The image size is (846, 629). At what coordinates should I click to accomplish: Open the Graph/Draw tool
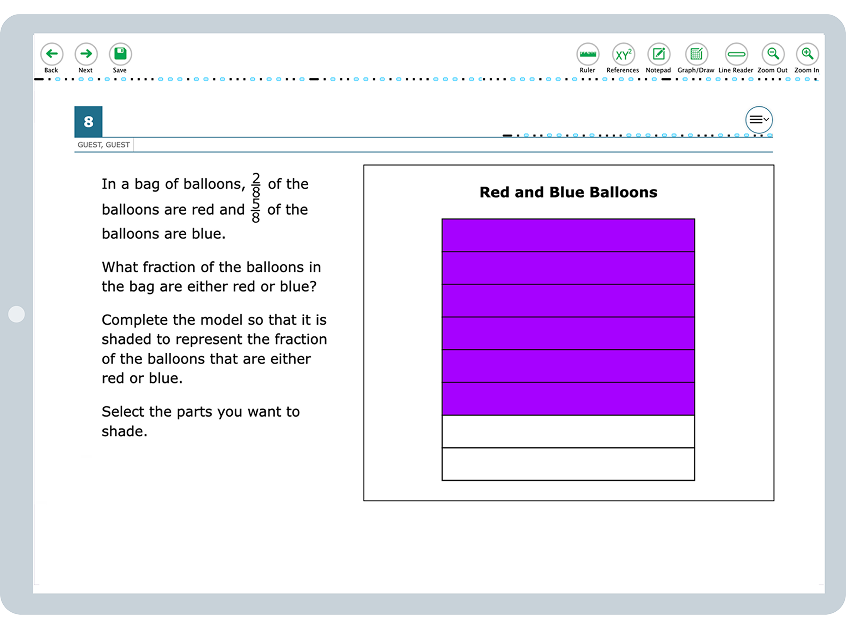point(696,54)
